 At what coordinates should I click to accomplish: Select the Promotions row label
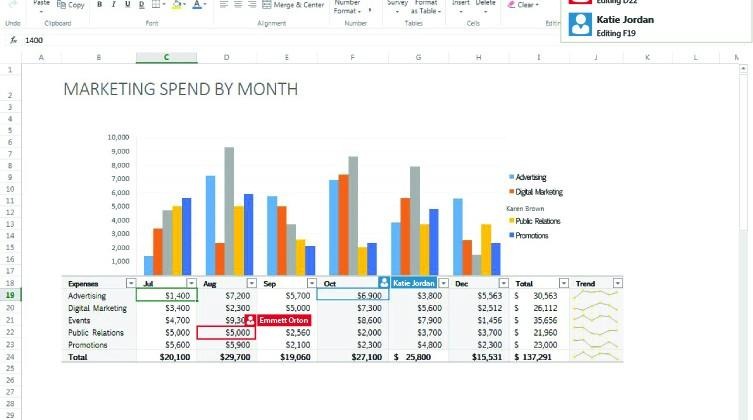click(x=88, y=345)
